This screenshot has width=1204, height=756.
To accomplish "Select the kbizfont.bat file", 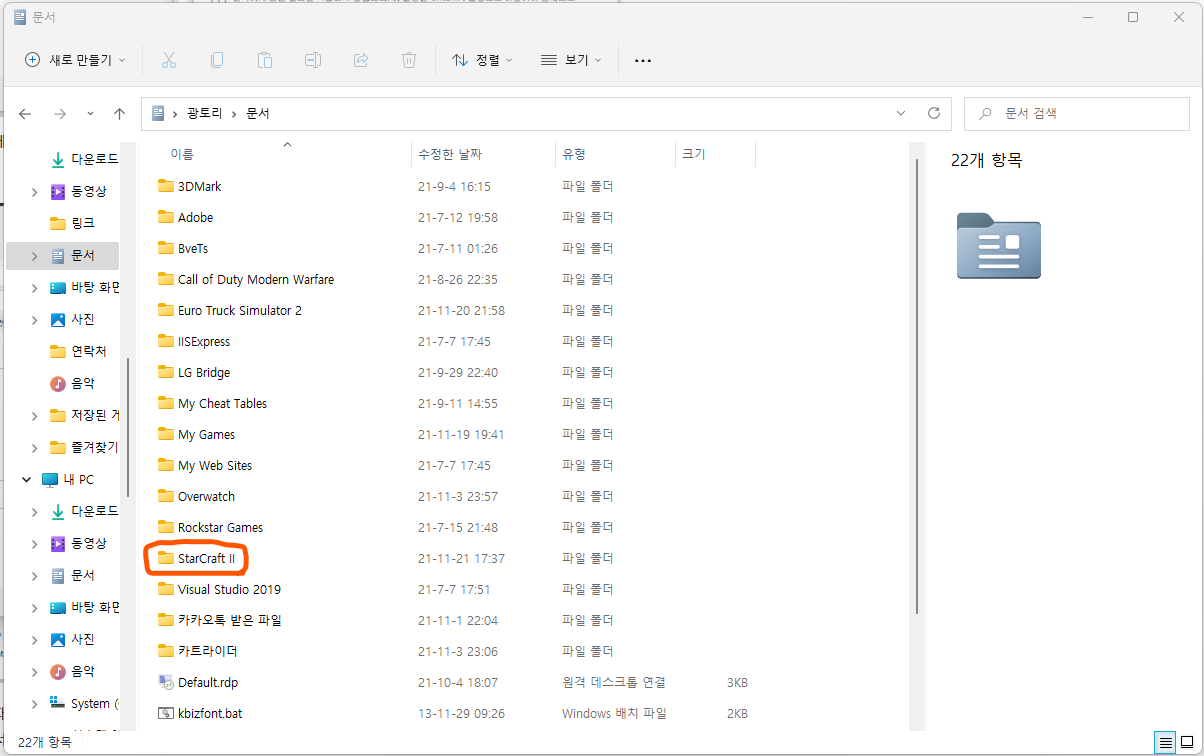I will tap(200, 713).
